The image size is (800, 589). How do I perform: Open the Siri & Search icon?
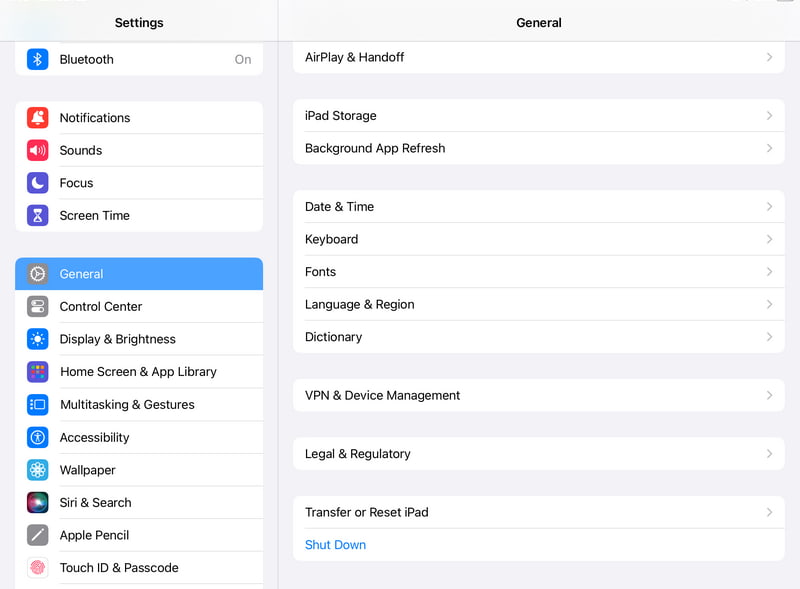37,502
